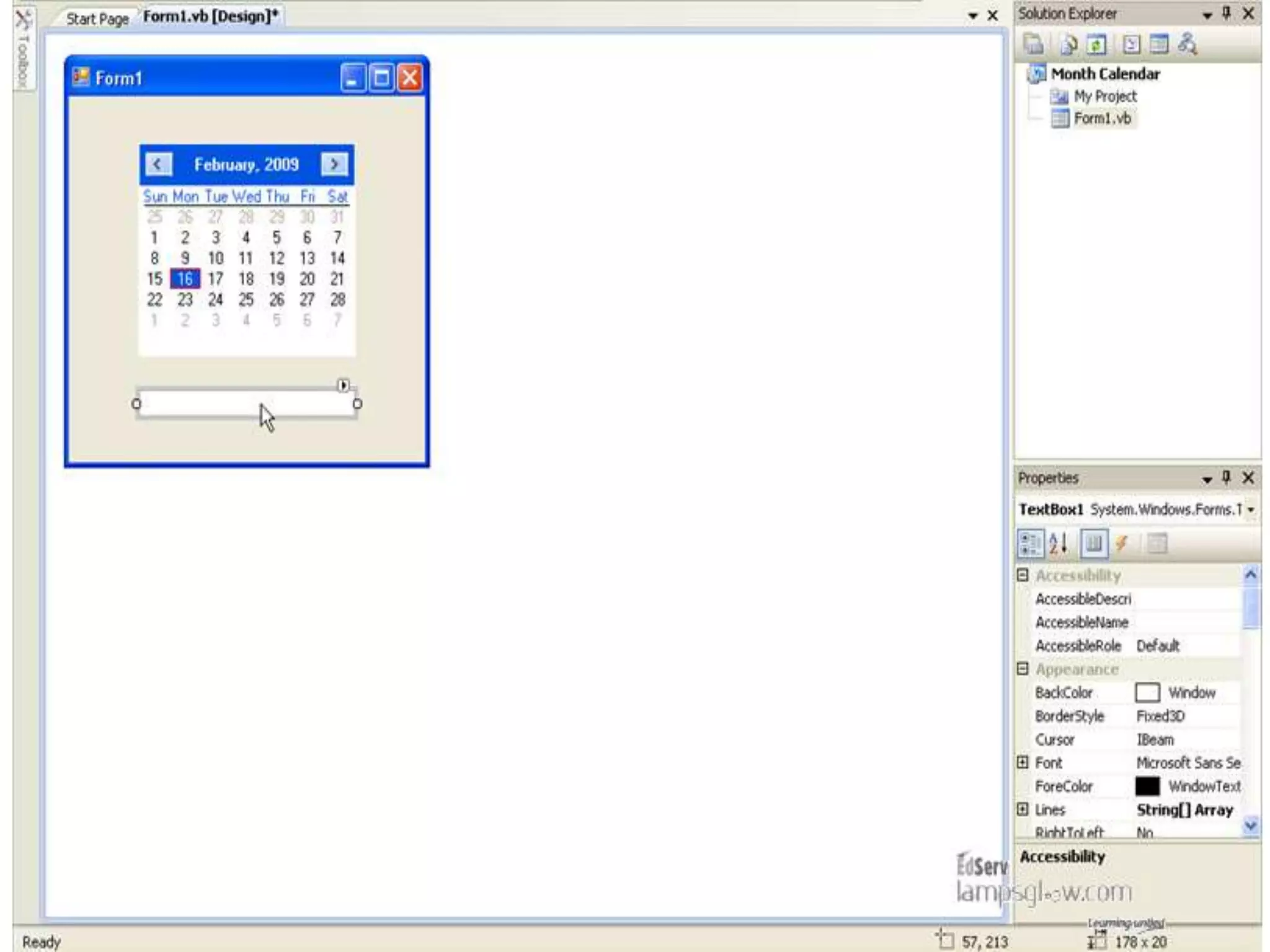Screen dimensions: 1270x952
Task: Show the Properties list button
Action: click(x=1093, y=544)
